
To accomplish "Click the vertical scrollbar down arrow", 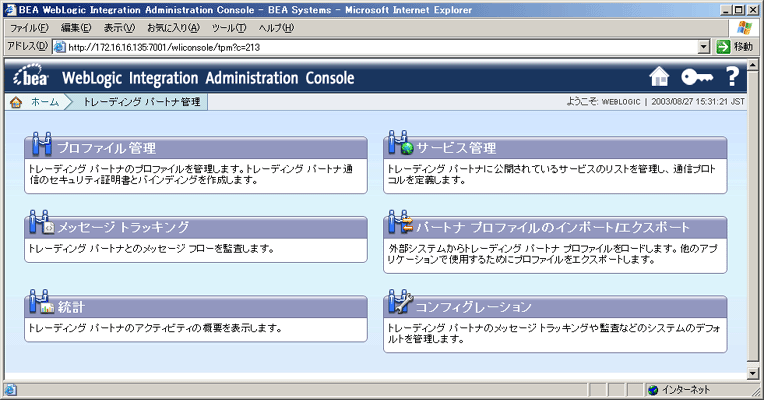I will click(753, 374).
